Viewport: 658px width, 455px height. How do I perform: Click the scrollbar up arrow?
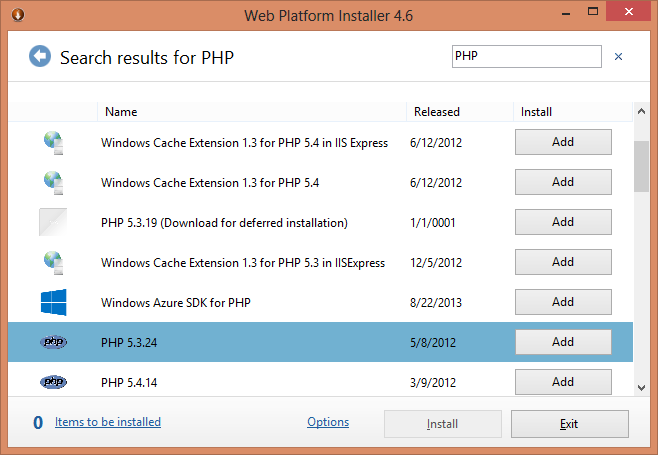[x=641, y=111]
